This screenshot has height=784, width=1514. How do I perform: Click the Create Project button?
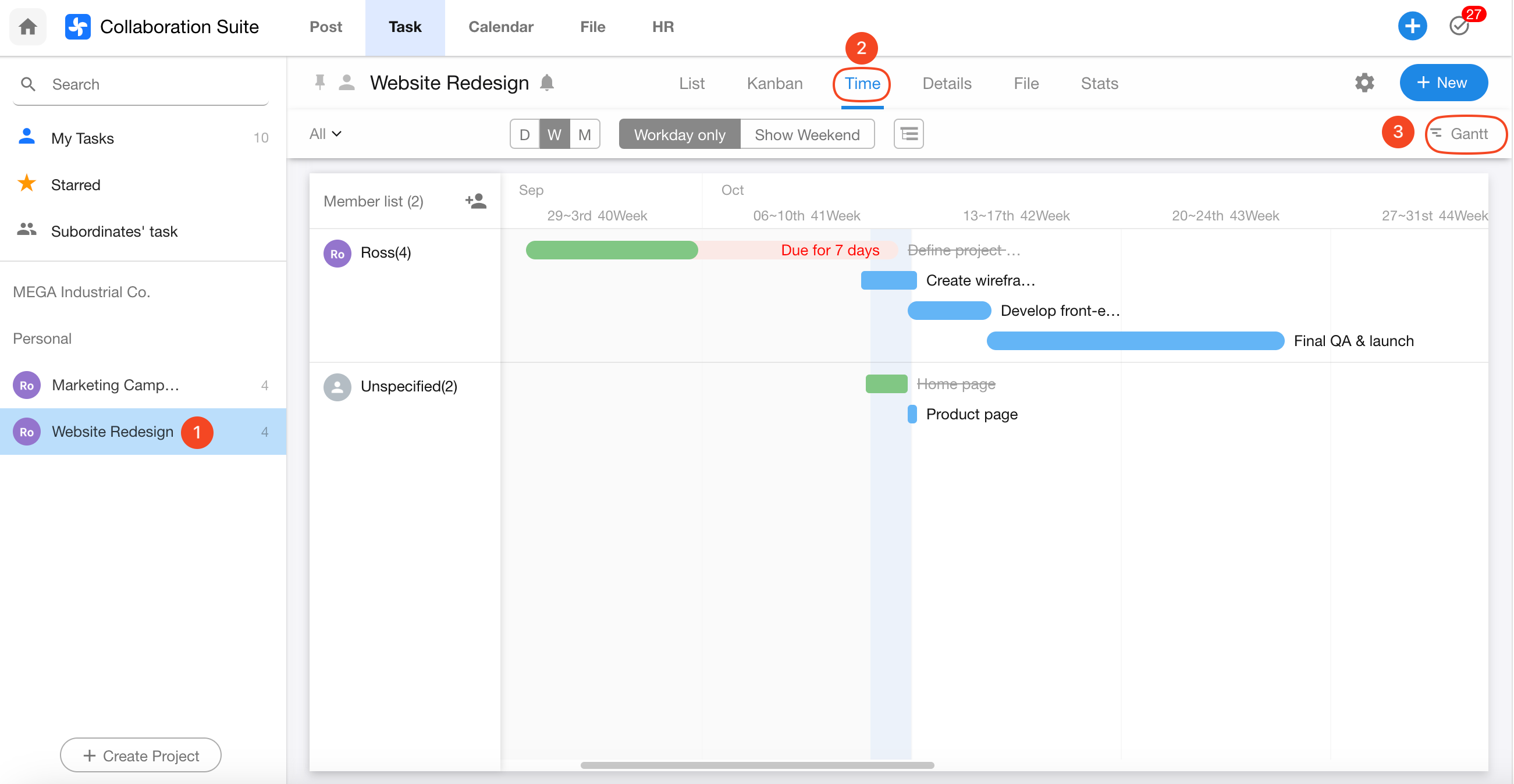[x=140, y=756]
